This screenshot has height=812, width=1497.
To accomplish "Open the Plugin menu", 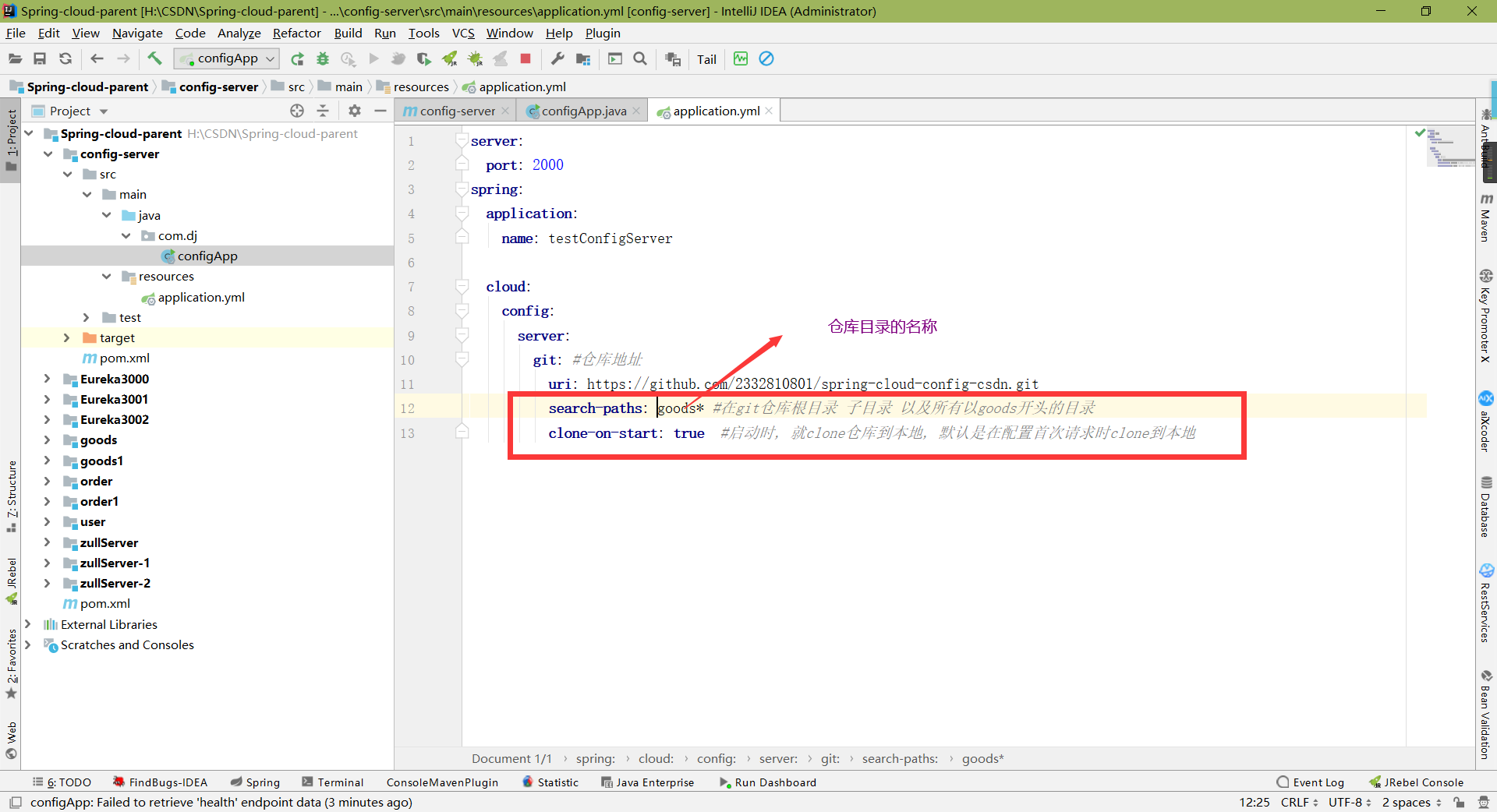I will (x=603, y=33).
